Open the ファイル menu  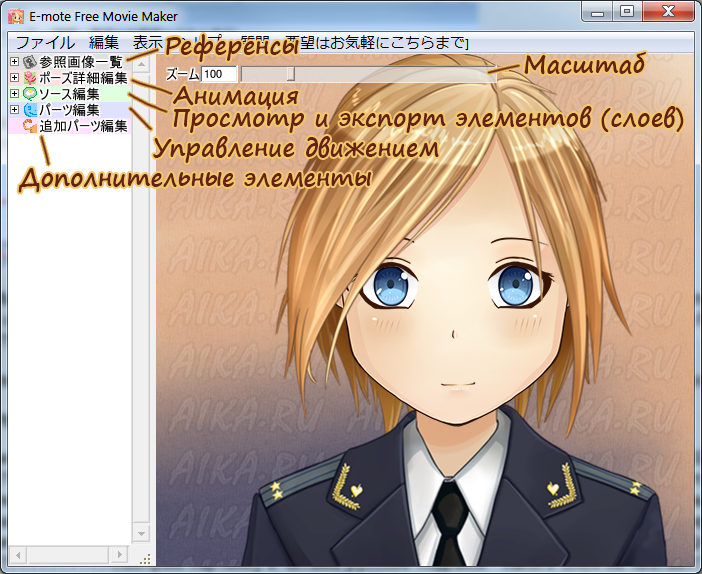point(45,43)
